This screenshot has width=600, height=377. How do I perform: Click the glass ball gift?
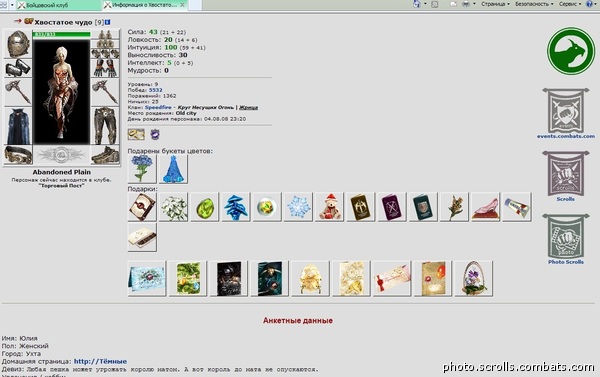pos(267,207)
